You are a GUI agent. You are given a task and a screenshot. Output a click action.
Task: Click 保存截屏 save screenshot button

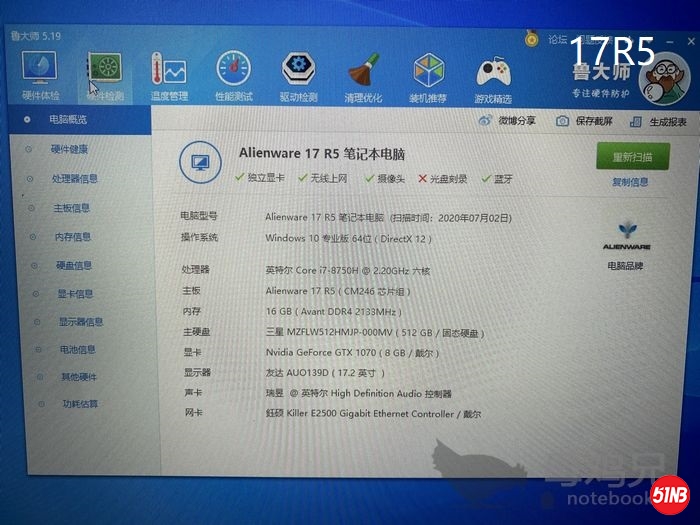point(584,121)
